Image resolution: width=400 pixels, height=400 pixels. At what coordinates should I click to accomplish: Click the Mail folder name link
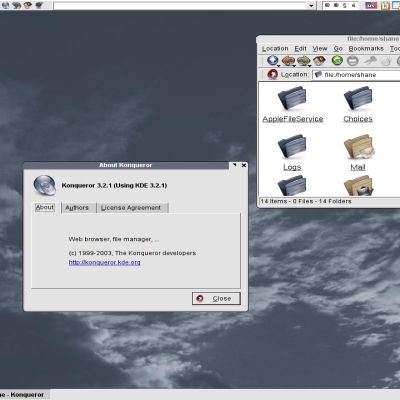click(x=358, y=167)
